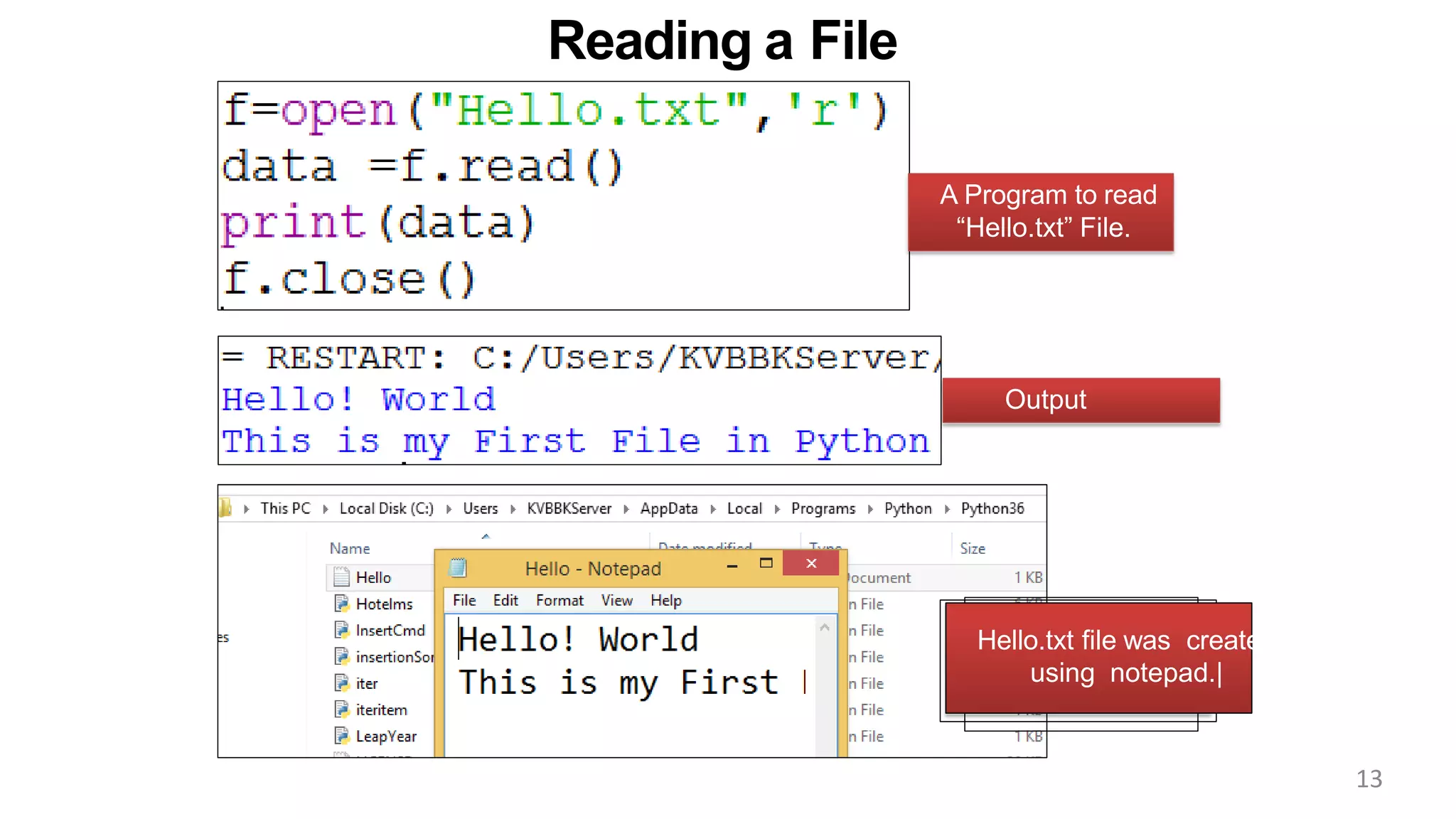Click the 'This is my First' line in Notepad

pyautogui.click(x=619, y=682)
